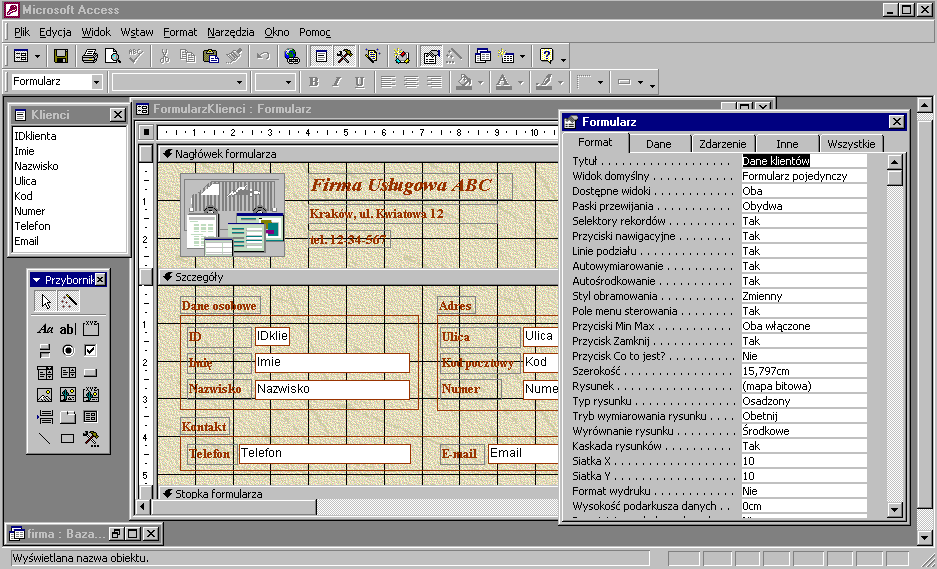Click the Line/Border Color pen button
The height and width of the screenshot is (569, 937).
tap(544, 82)
